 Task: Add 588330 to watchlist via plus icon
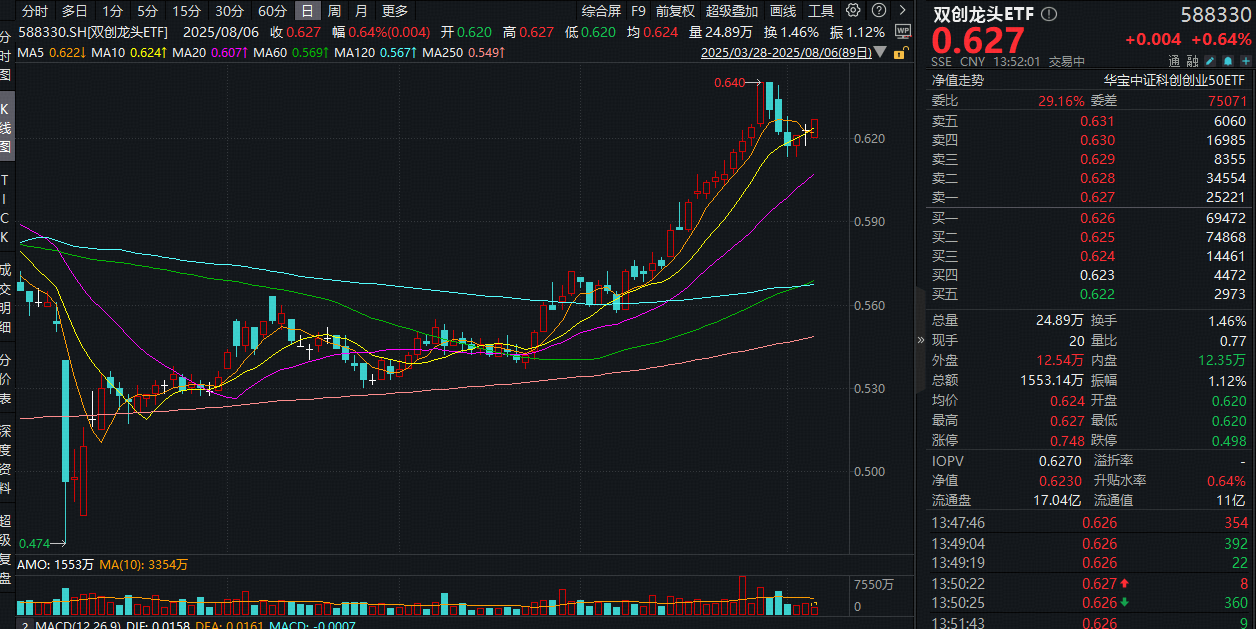1245,60
